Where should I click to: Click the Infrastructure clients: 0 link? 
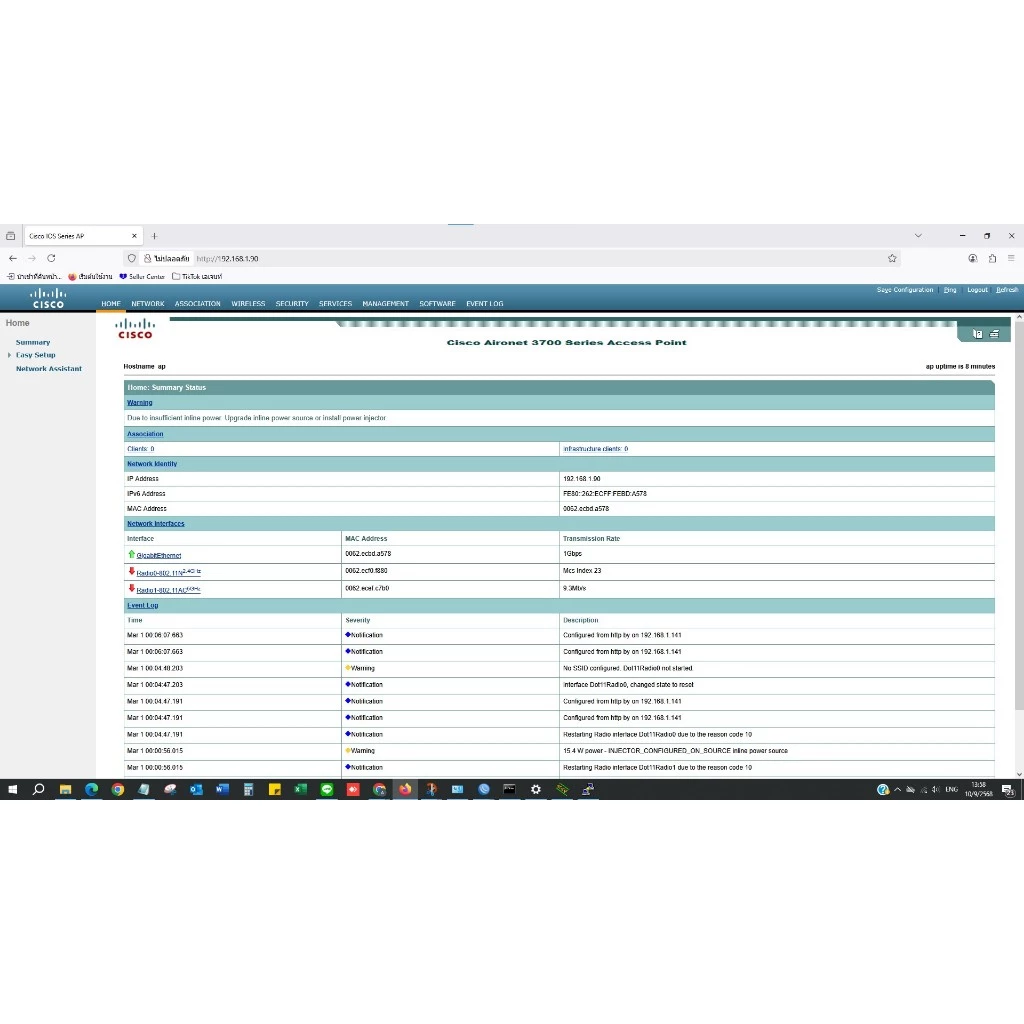(x=595, y=449)
